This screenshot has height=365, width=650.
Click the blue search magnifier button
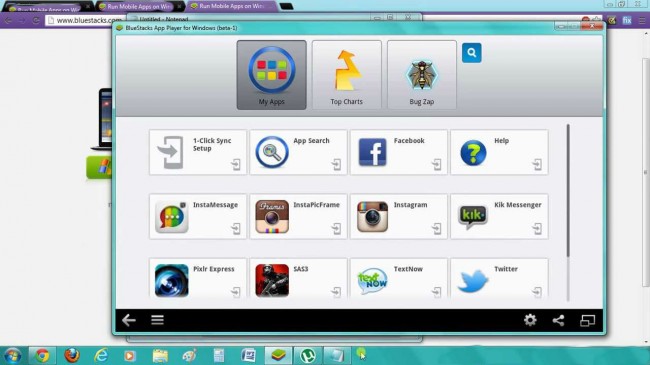(471, 53)
